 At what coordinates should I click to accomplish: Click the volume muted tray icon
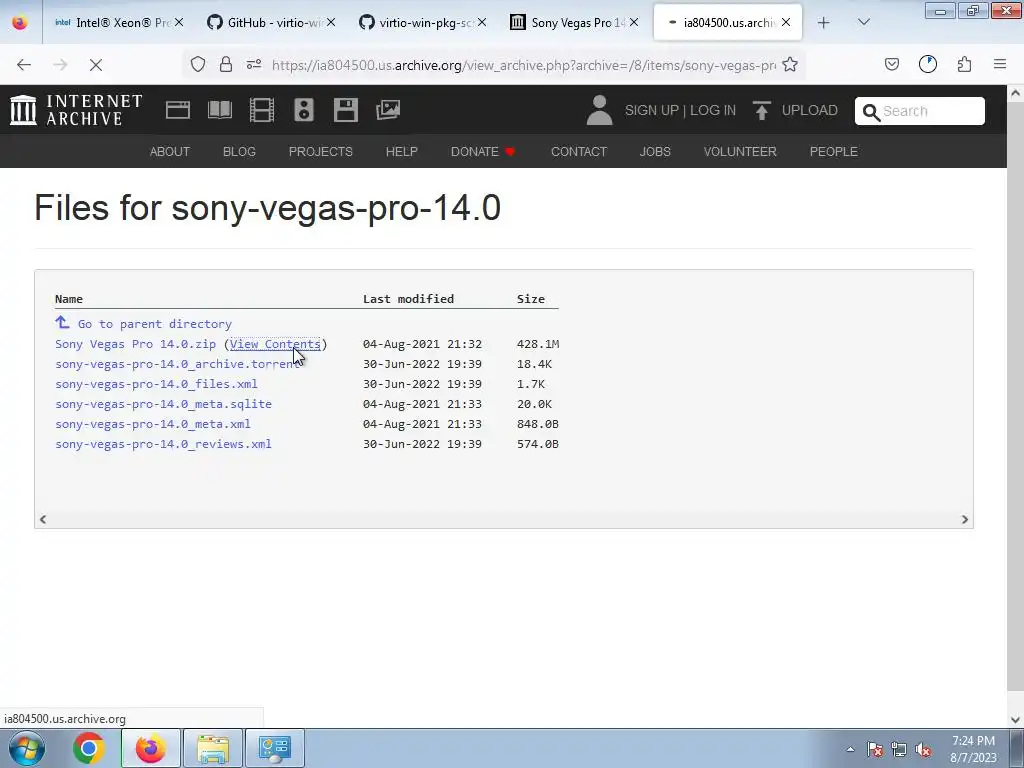point(923,750)
